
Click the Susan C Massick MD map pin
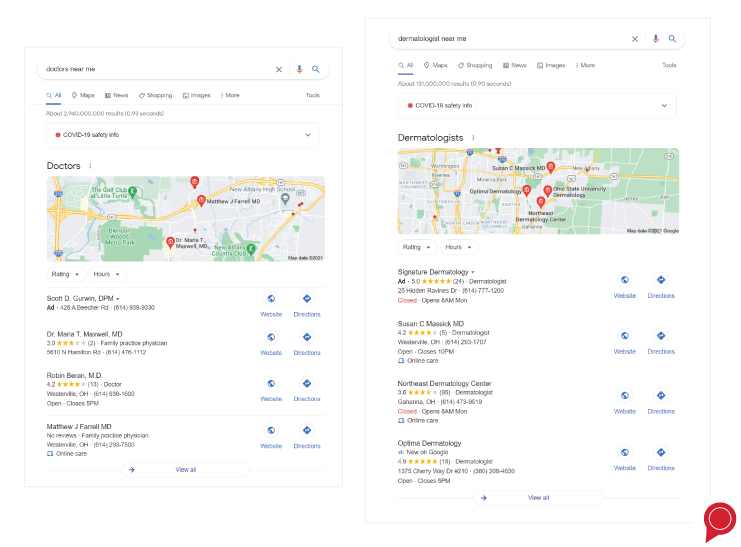[x=551, y=167]
